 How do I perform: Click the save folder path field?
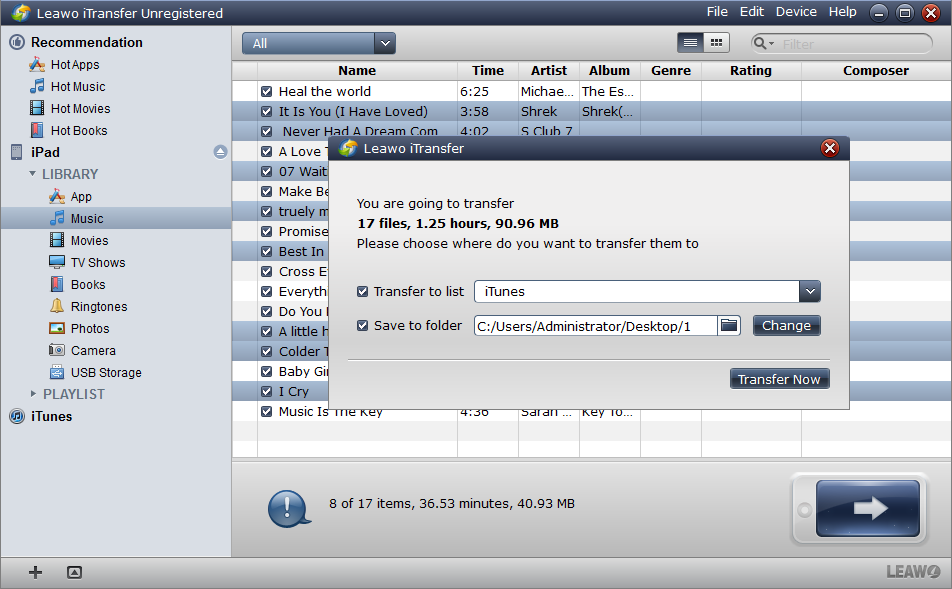596,326
